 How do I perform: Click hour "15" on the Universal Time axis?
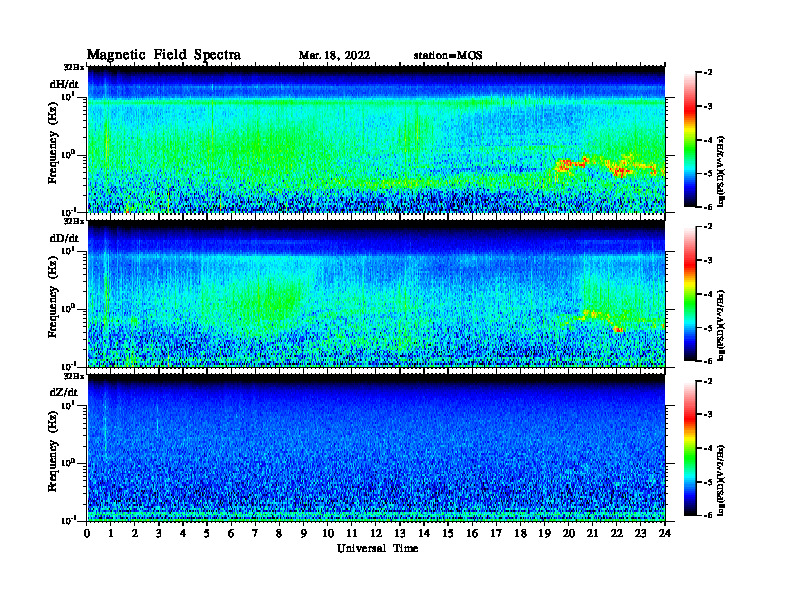tap(448, 534)
